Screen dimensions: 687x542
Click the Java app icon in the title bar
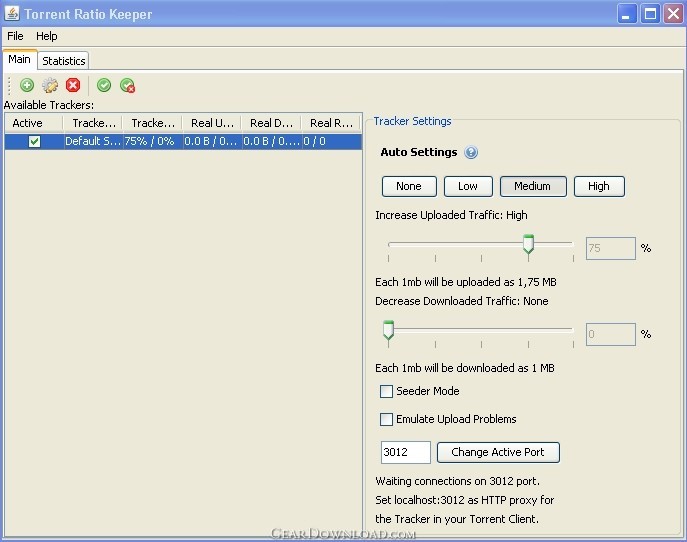pos(12,13)
